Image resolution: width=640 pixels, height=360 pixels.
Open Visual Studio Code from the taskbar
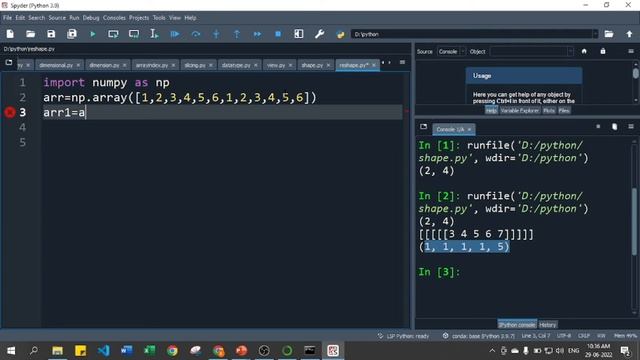pyautogui.click(x=104, y=351)
